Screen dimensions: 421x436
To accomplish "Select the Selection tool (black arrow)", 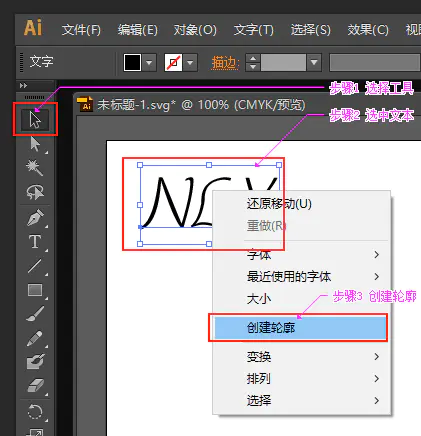I will pos(35,120).
